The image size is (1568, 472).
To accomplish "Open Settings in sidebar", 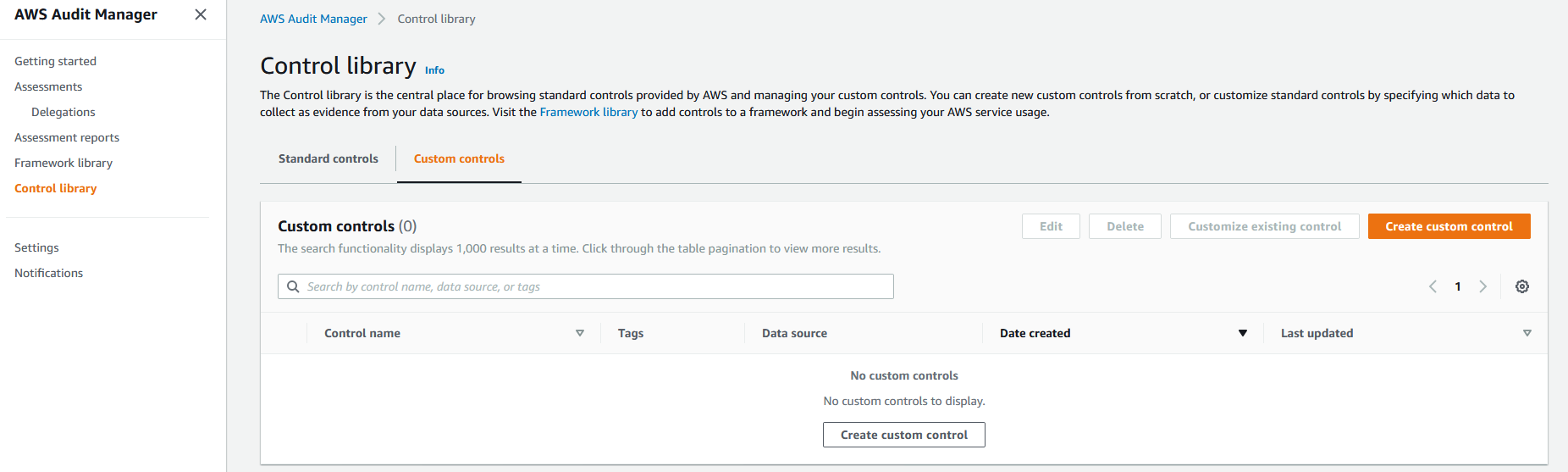I will coord(36,247).
